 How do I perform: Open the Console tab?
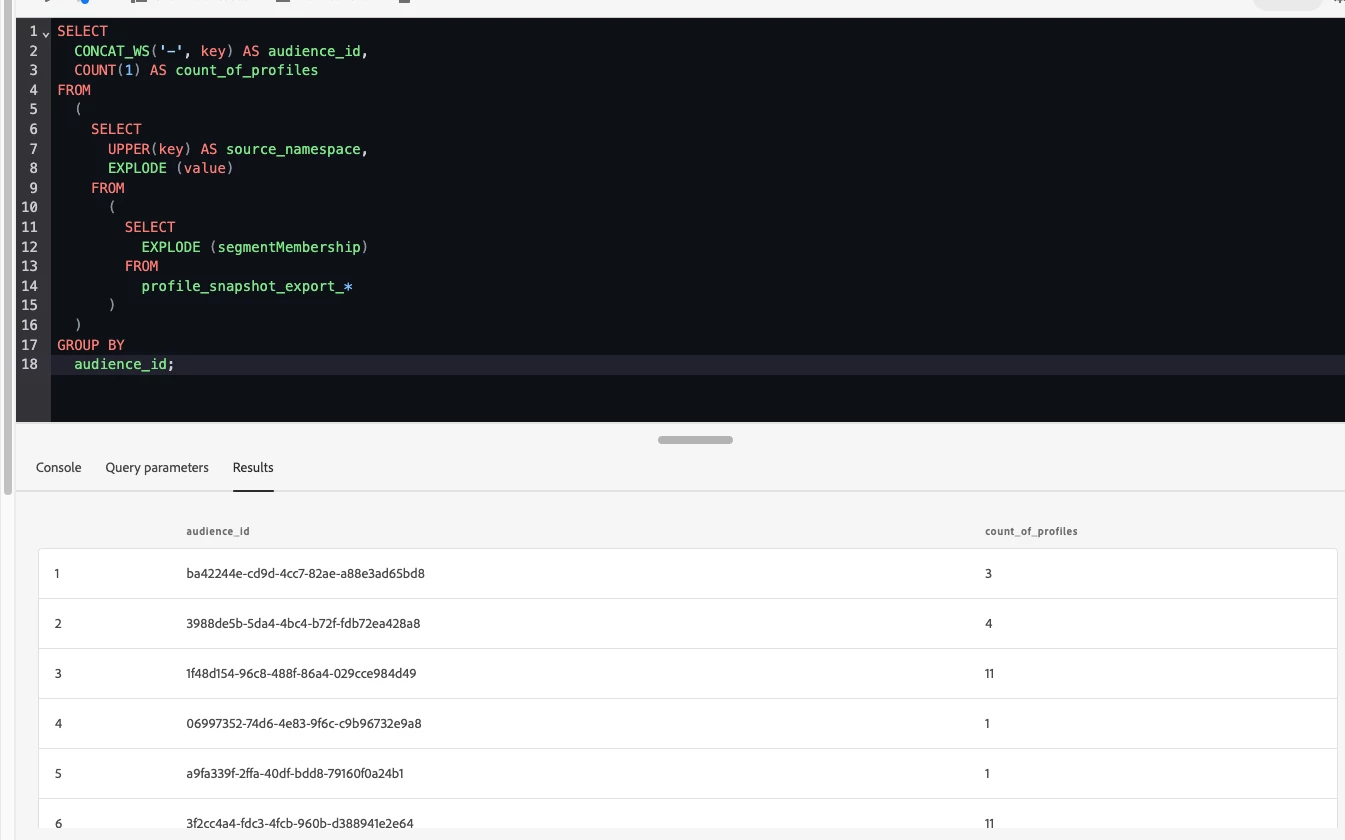click(x=59, y=467)
